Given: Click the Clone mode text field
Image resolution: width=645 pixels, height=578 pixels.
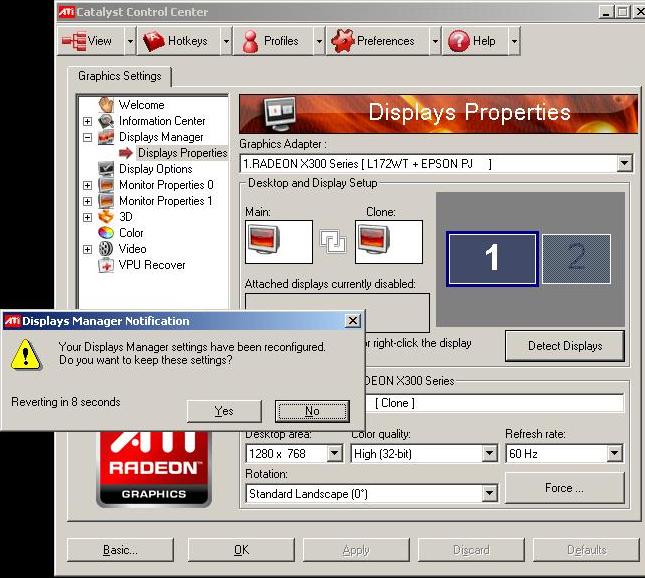Looking at the screenshot, I should [494, 403].
